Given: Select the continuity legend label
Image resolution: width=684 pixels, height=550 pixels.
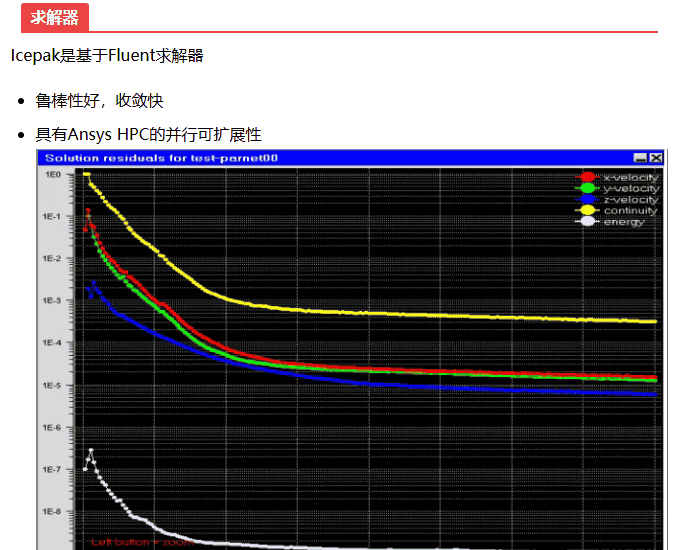Looking at the screenshot, I should point(631,210).
